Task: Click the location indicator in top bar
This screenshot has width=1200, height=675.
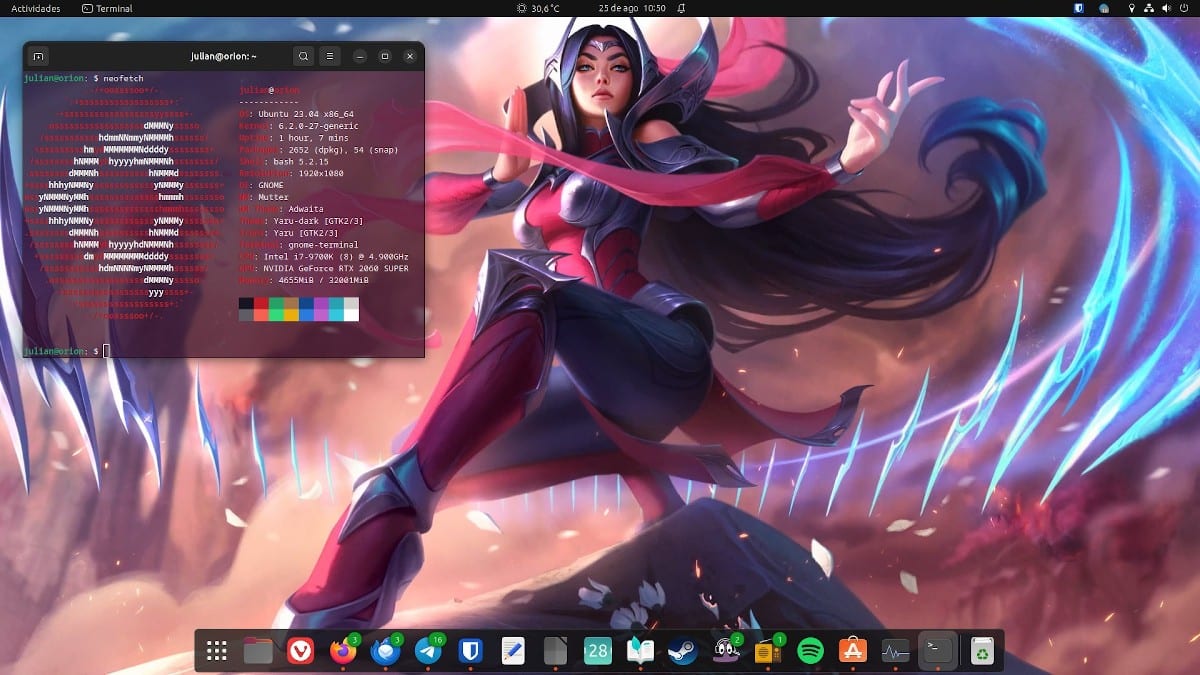Action: tap(1132, 8)
